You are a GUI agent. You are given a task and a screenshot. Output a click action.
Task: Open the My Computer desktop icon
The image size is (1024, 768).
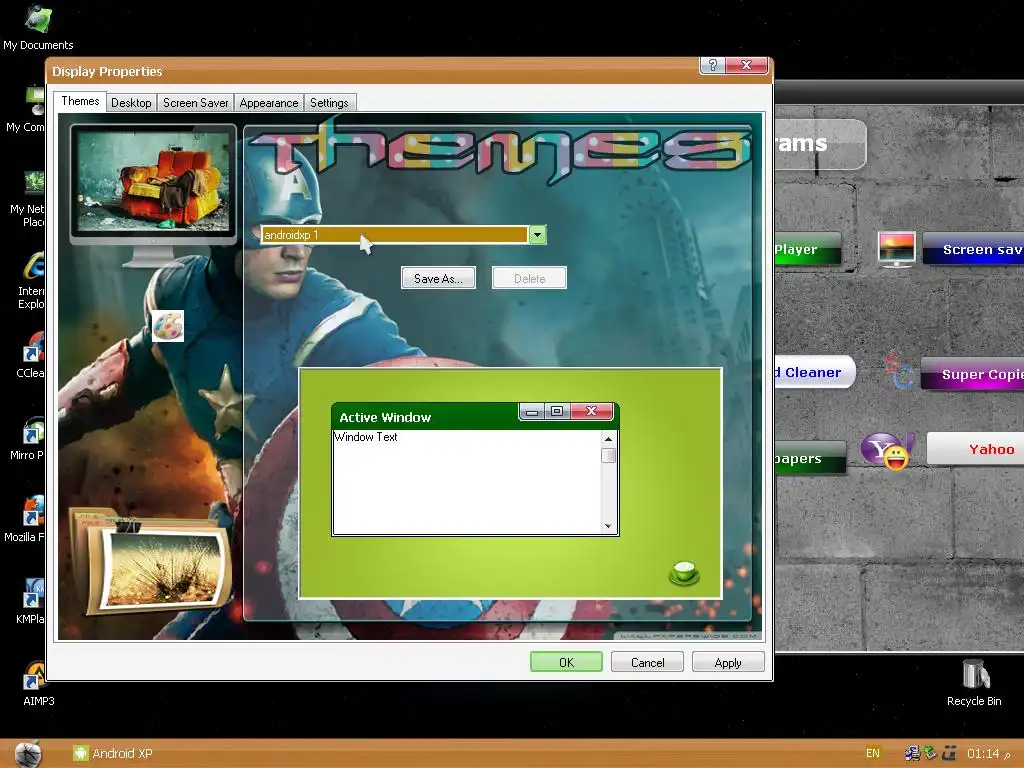click(26, 109)
